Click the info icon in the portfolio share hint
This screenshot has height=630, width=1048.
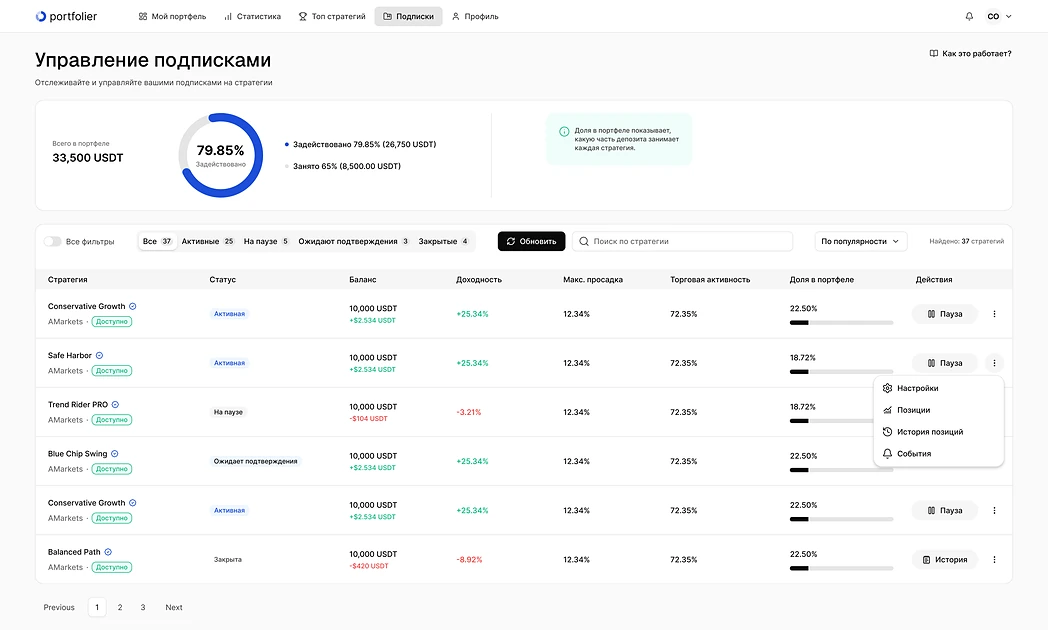(x=564, y=132)
